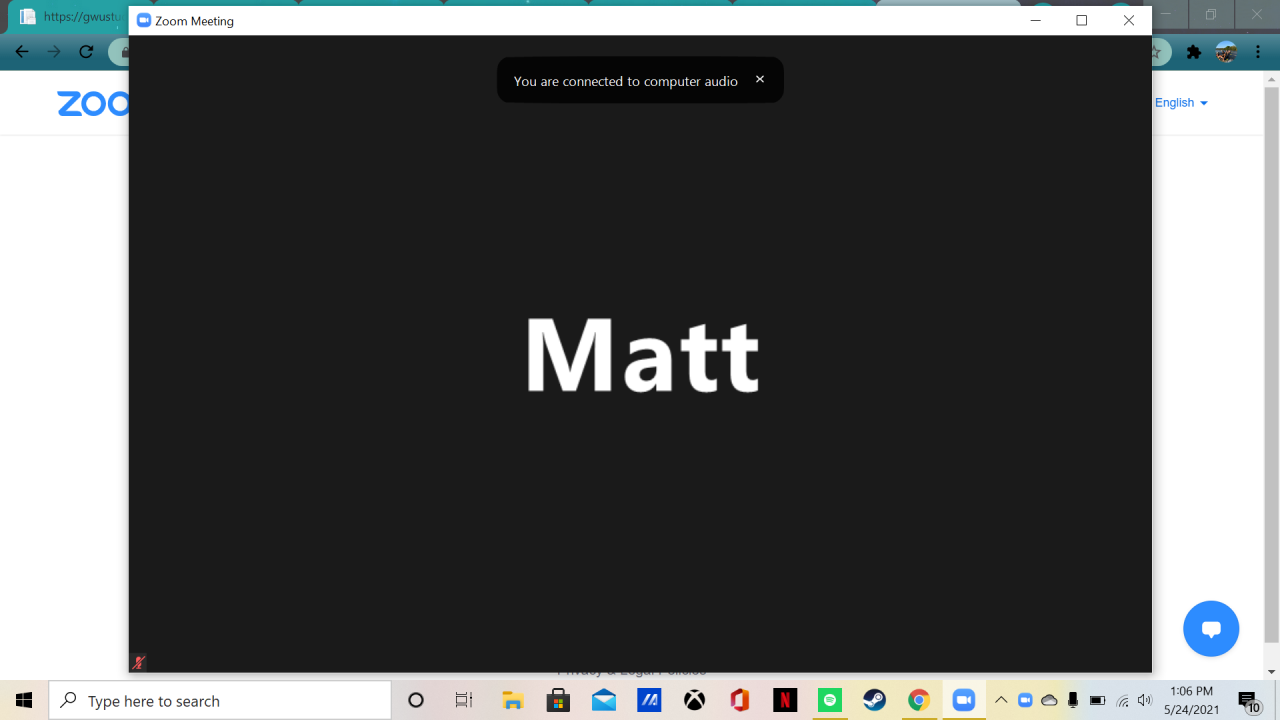The height and width of the screenshot is (720, 1280).
Task: Open the Wi-Fi network flyout
Action: click(x=1122, y=700)
